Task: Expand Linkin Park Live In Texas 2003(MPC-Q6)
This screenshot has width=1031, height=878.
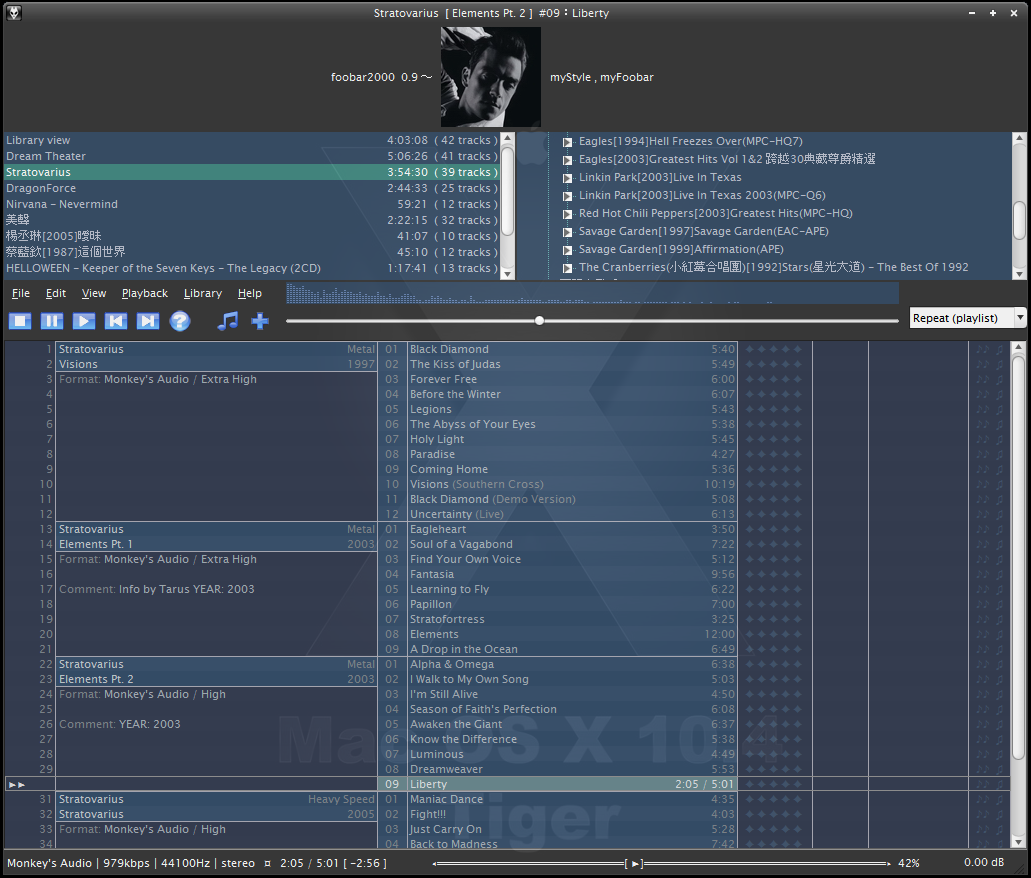Action: (x=567, y=196)
